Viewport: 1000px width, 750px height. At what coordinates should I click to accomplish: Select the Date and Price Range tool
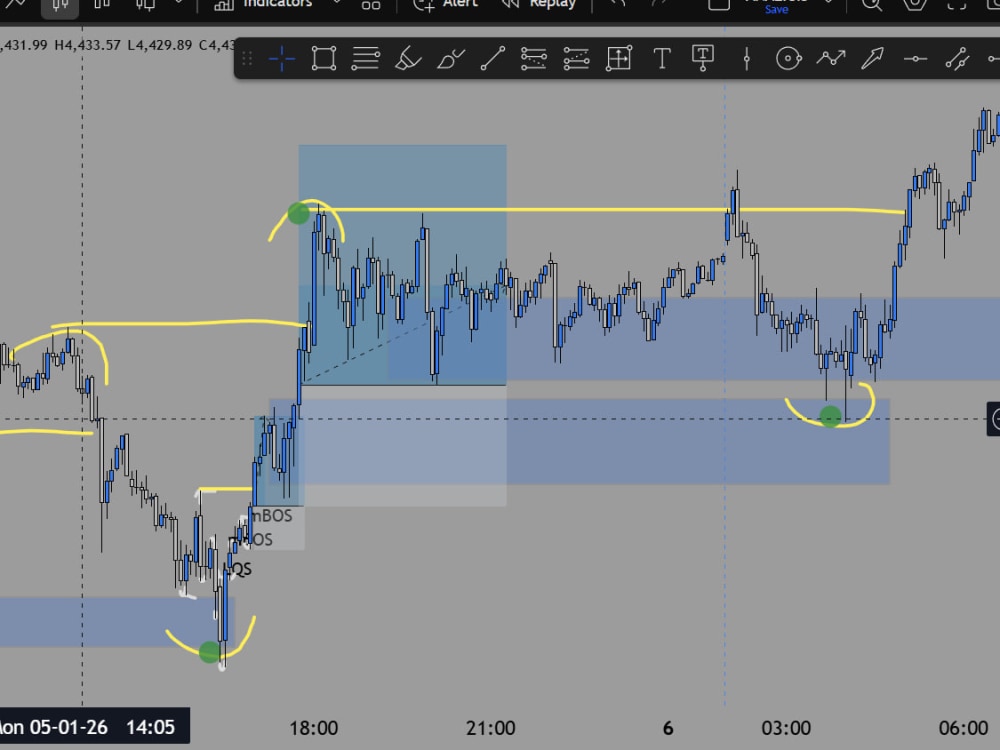point(619,59)
